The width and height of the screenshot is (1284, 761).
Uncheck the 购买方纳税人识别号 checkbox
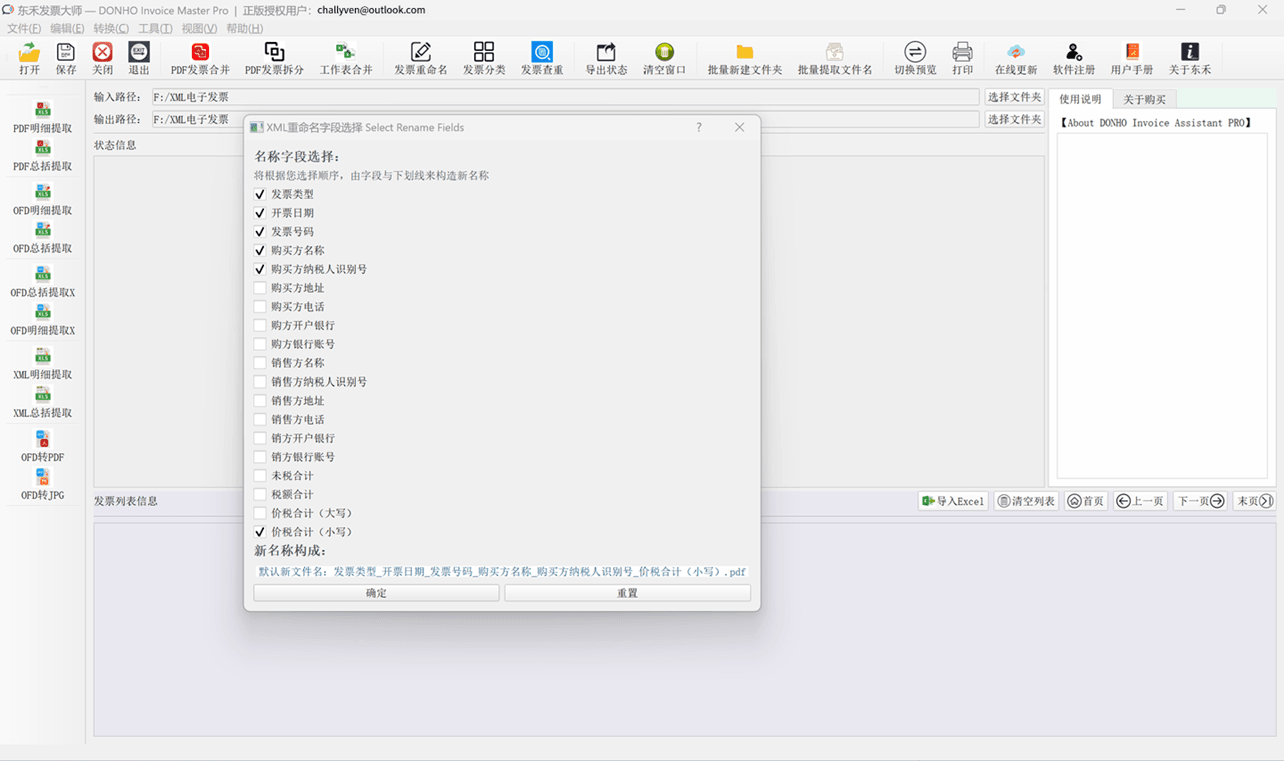point(260,269)
